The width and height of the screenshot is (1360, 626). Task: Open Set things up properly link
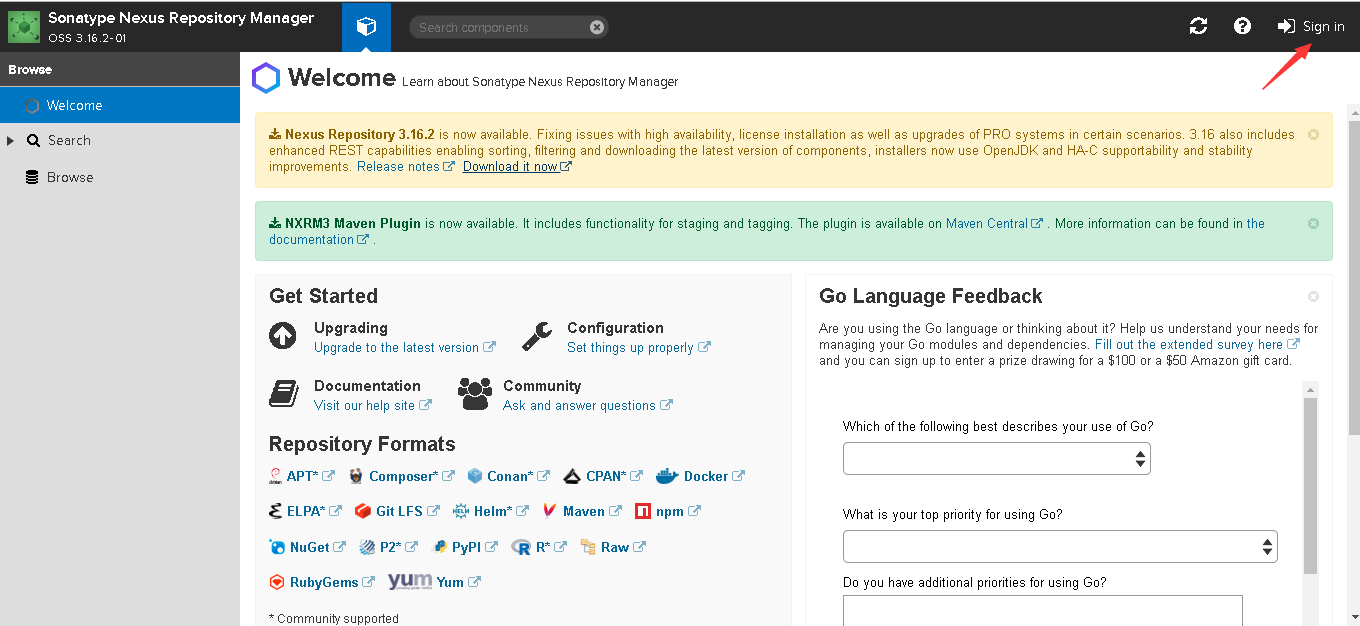(638, 348)
